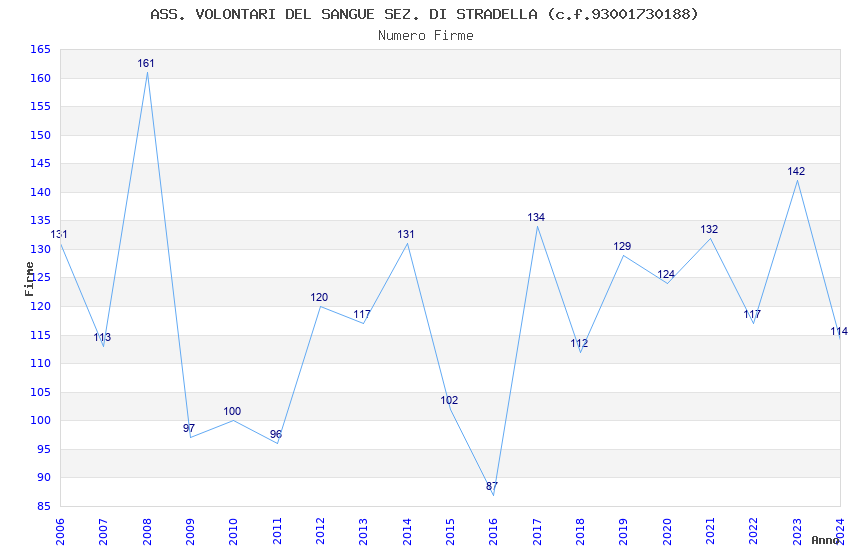
Task: Click the 2012 year label on x-axis
Action: [320, 532]
